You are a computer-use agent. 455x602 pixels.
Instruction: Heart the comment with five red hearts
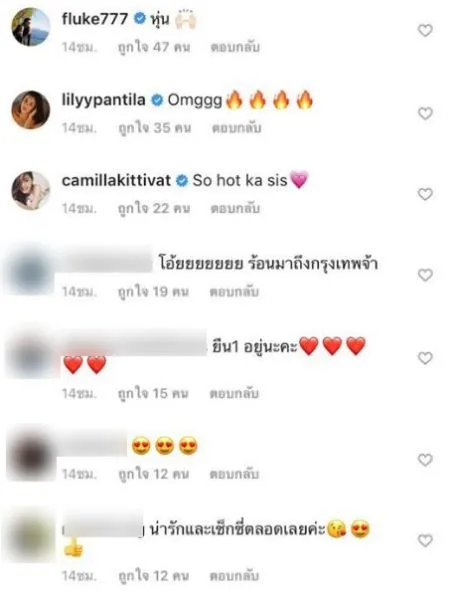tap(425, 358)
